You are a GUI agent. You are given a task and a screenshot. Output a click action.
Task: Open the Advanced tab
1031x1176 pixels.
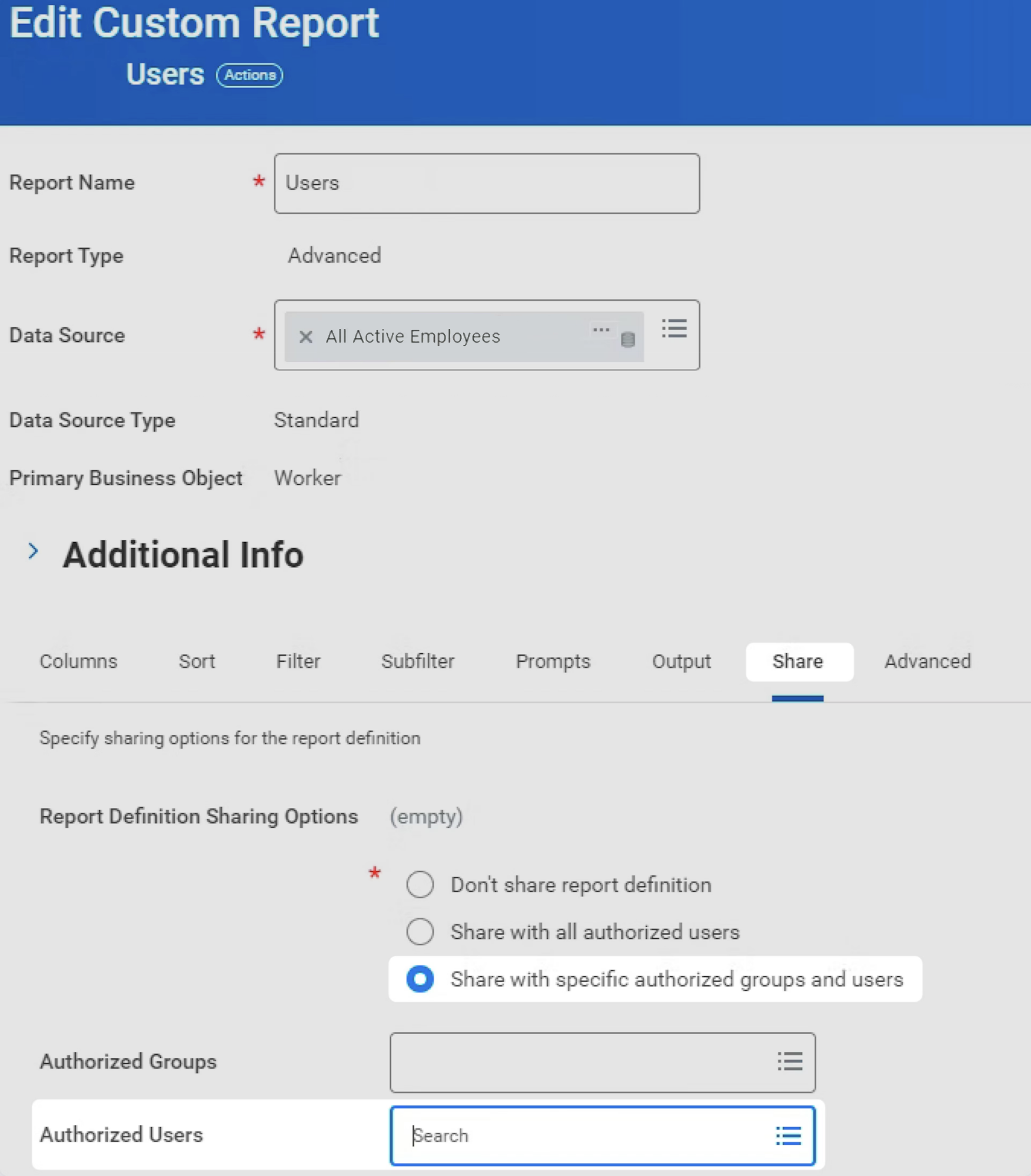coord(927,661)
